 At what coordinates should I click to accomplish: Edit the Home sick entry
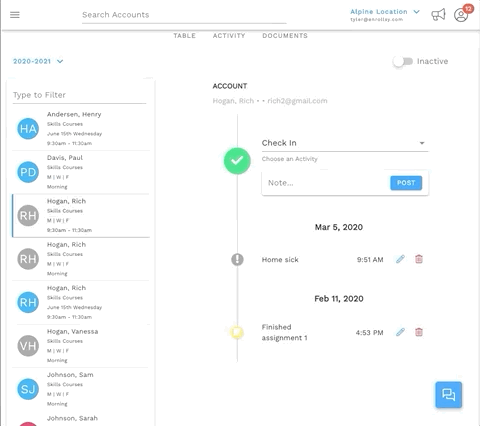[x=400, y=259]
